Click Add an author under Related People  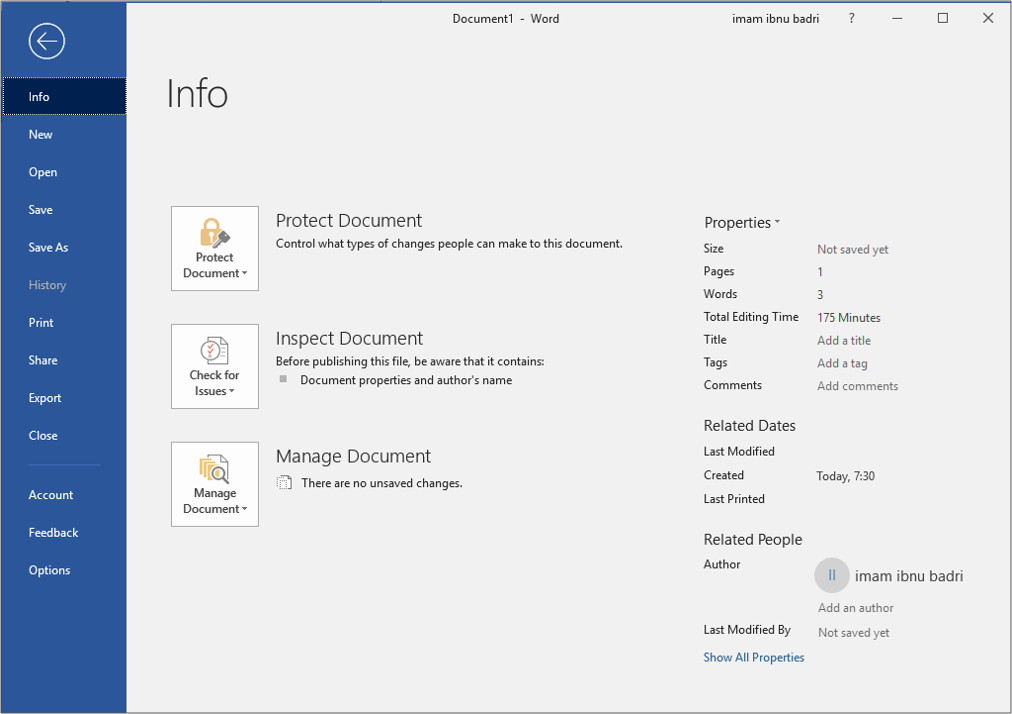855,607
